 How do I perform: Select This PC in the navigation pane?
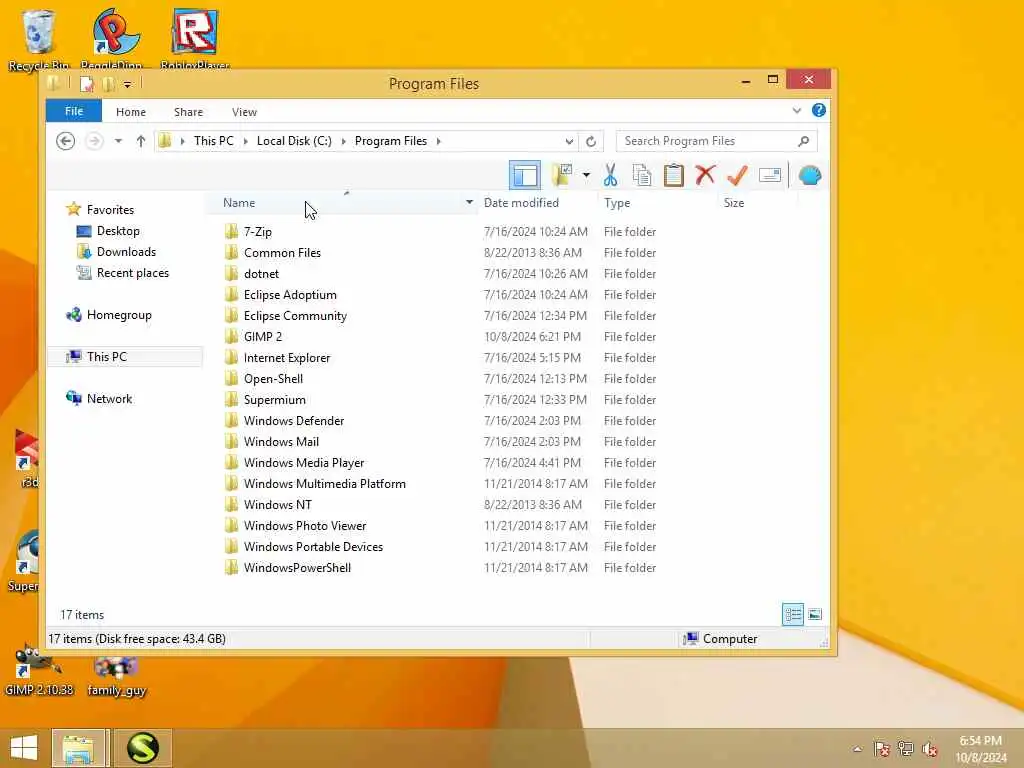(x=106, y=357)
